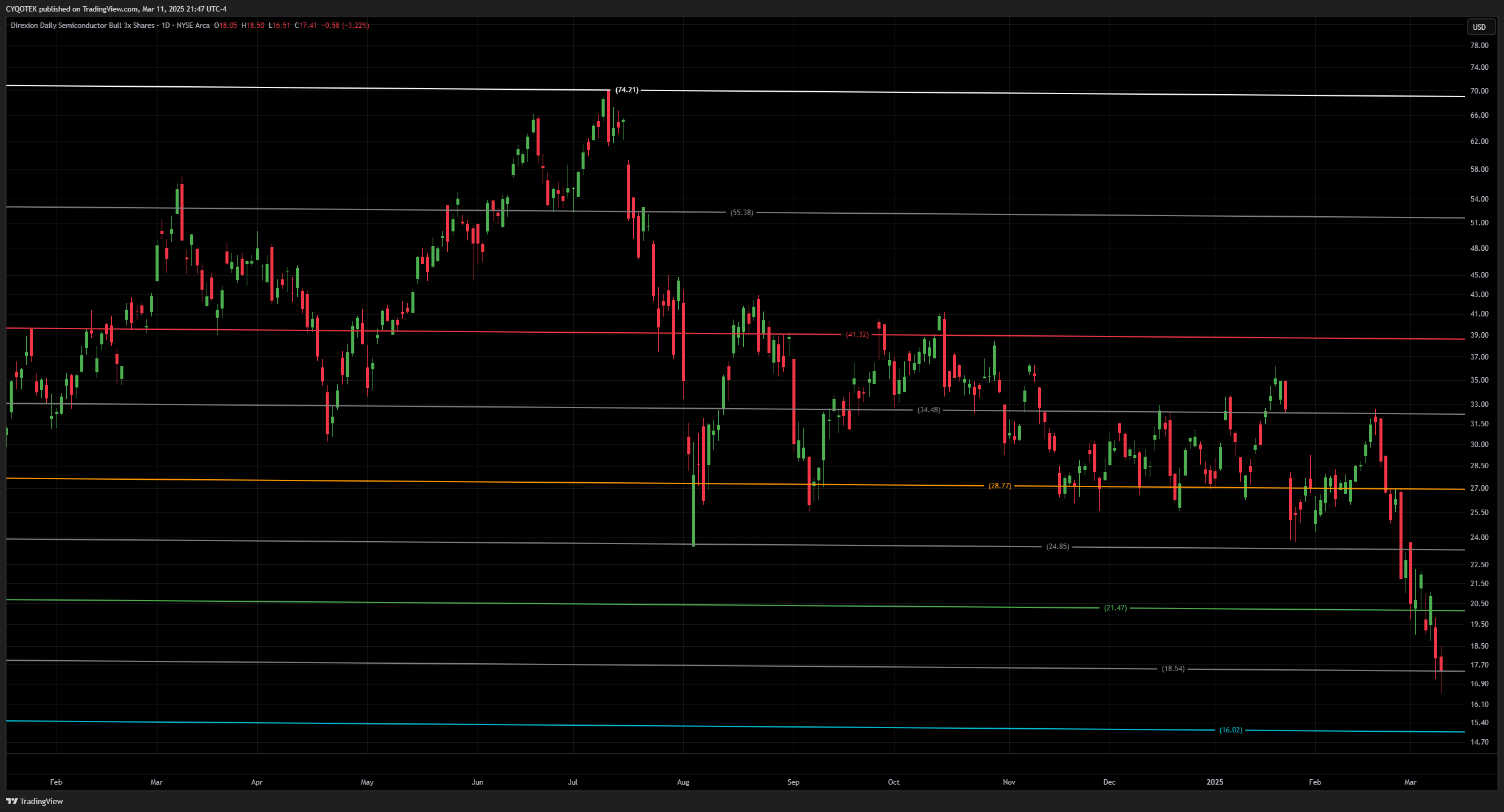This screenshot has height=812, width=1504.
Task: Click the NYSE Arca exchange label
Action: click(193, 26)
